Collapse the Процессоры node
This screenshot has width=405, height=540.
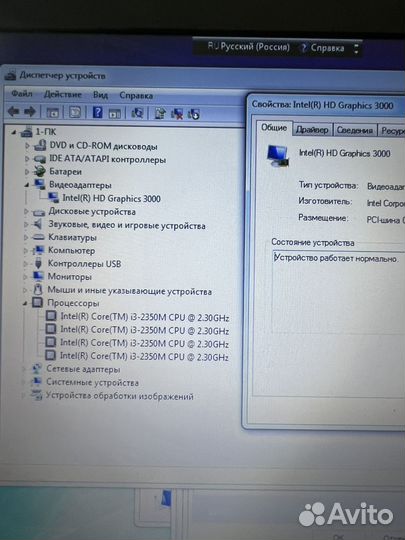(x=25, y=303)
